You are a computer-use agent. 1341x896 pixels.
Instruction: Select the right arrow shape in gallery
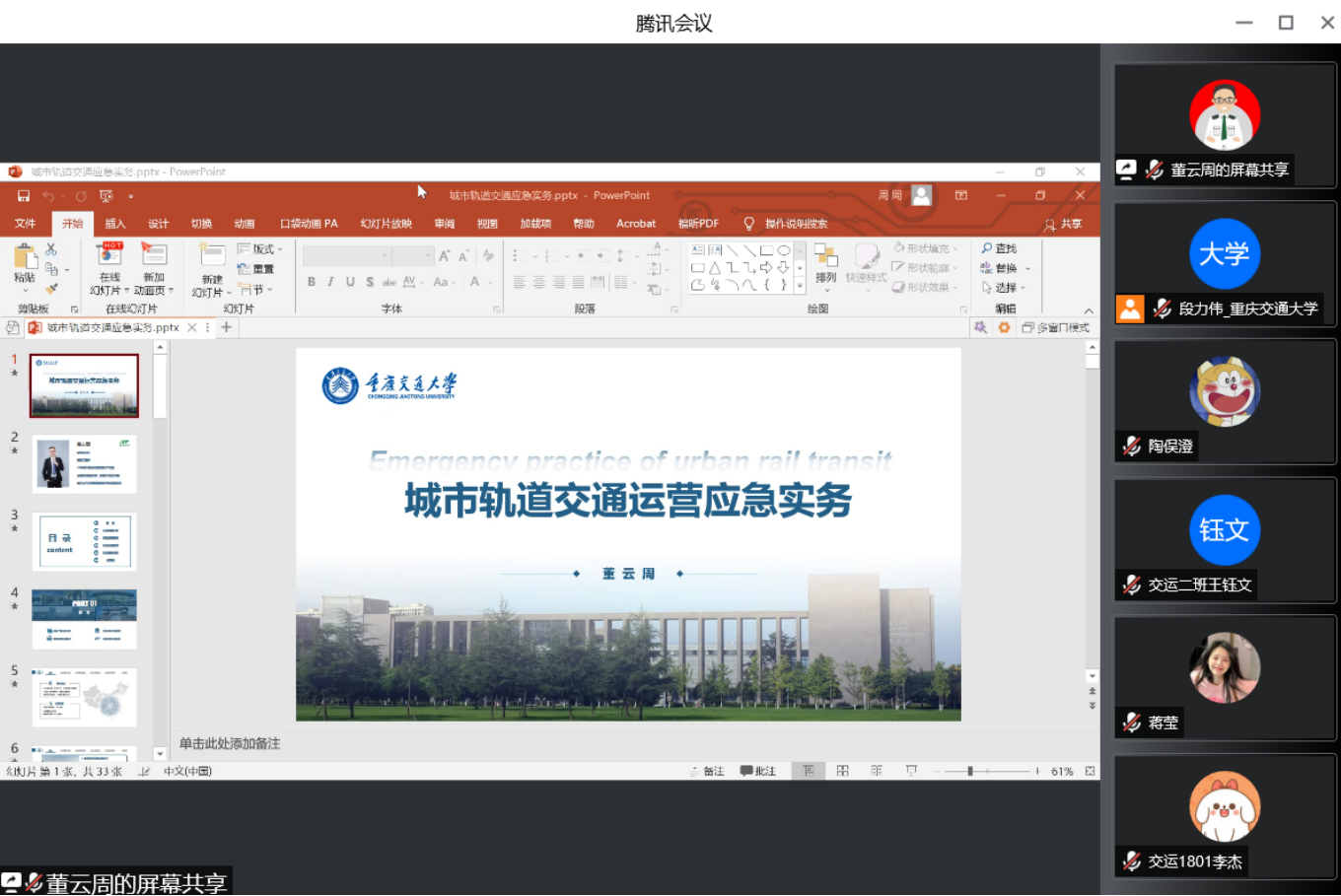pos(766,268)
